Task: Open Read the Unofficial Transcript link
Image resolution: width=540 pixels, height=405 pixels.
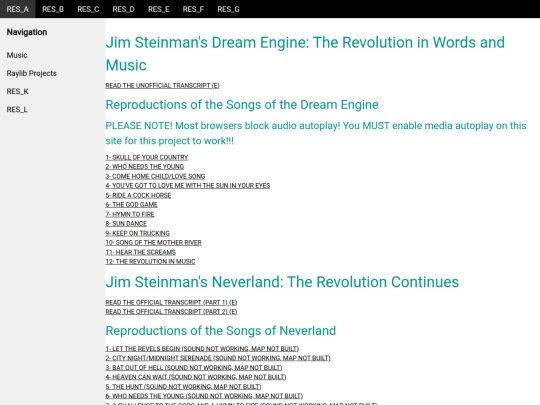Action: pyautogui.click(x=163, y=85)
